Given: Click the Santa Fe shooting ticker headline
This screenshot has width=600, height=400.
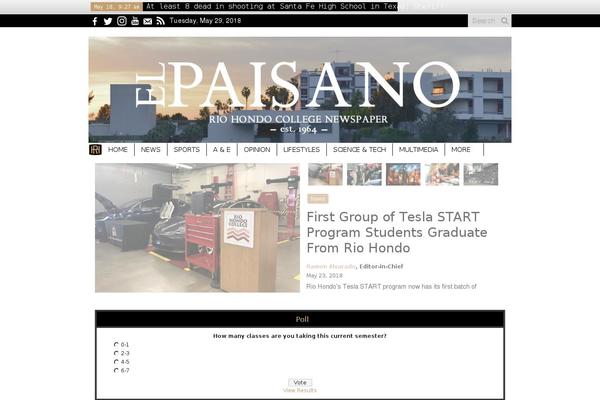Looking at the screenshot, I should [x=271, y=7].
